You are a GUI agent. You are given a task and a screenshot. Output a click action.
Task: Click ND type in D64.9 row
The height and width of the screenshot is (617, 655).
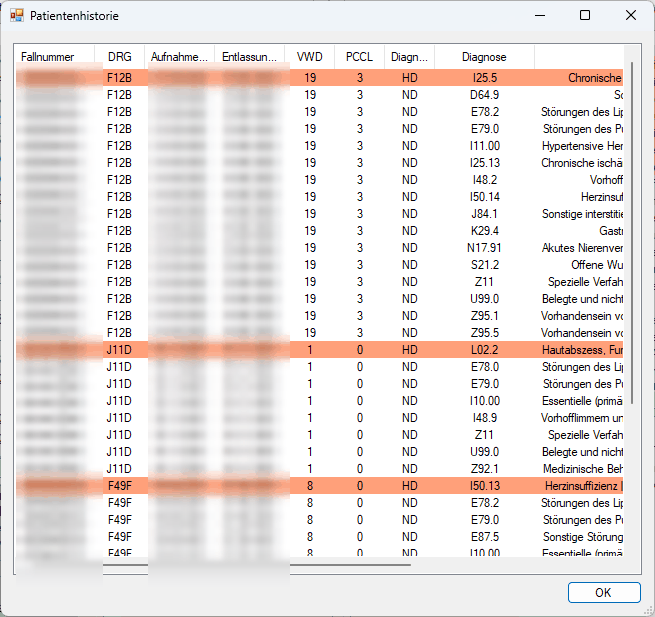point(409,95)
